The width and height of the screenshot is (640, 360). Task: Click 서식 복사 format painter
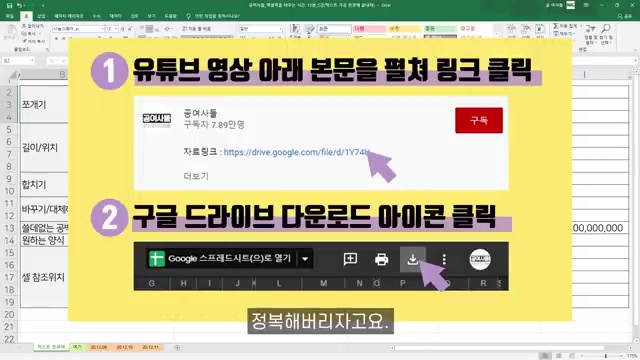pos(33,41)
